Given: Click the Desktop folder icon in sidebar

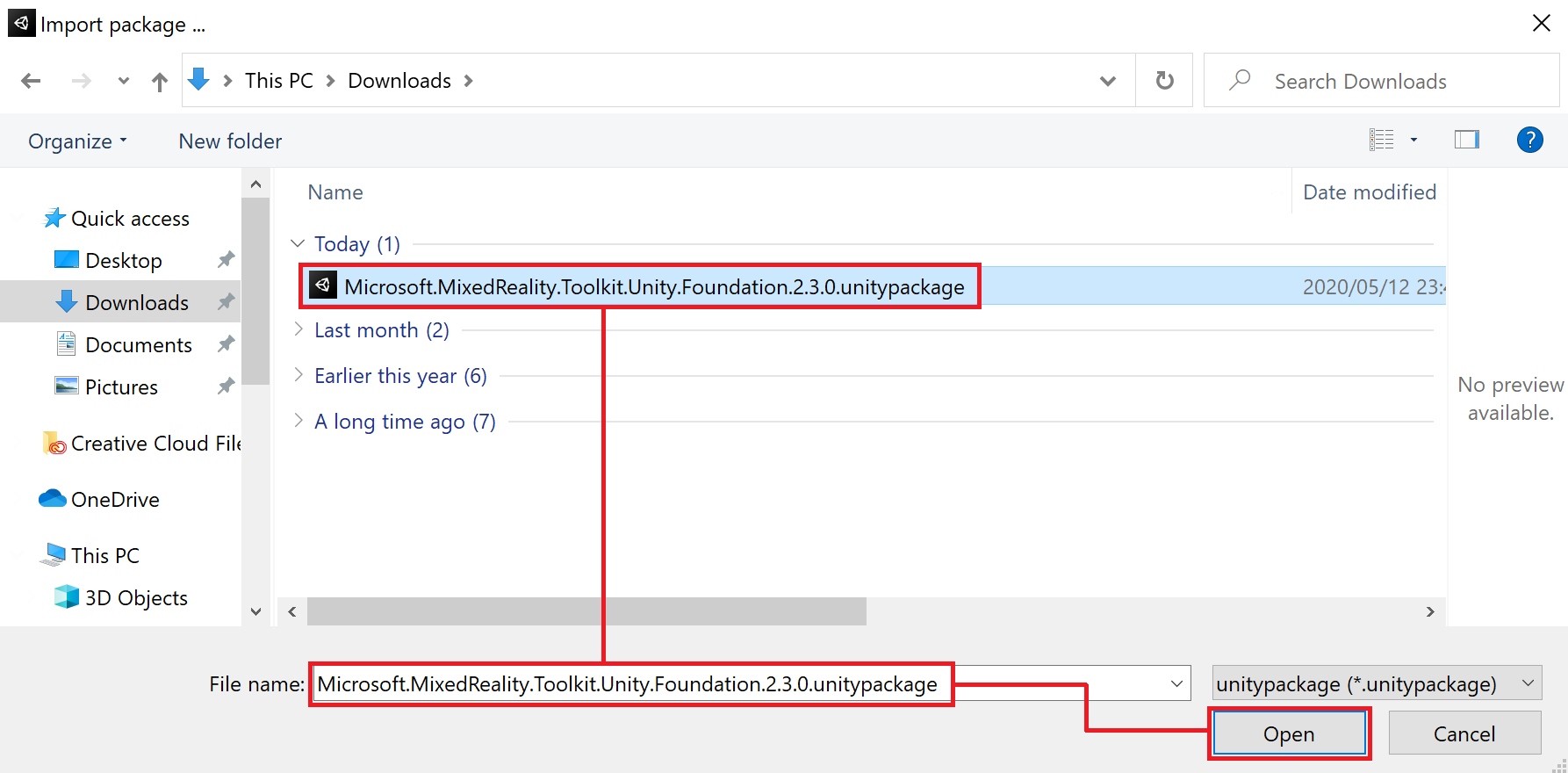Looking at the screenshot, I should click(67, 260).
